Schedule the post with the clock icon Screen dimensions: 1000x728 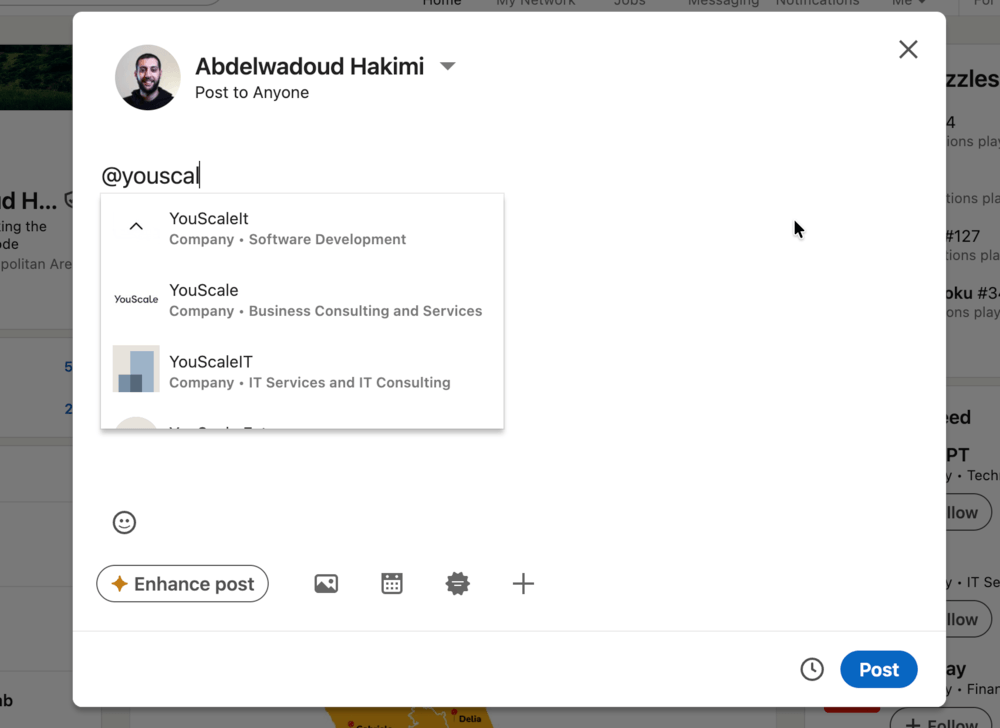[x=812, y=669]
